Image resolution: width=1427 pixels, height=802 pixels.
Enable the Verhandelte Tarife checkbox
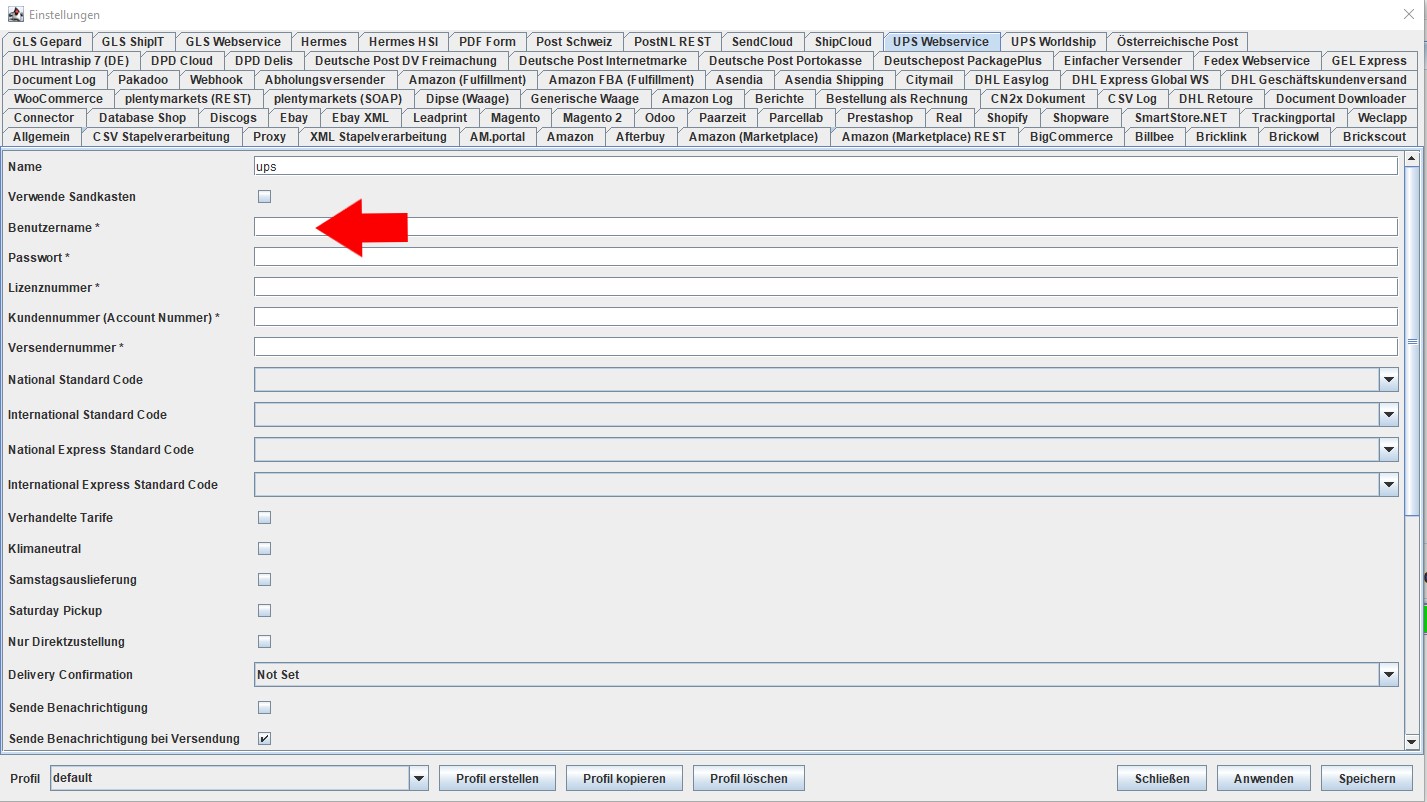click(264, 518)
